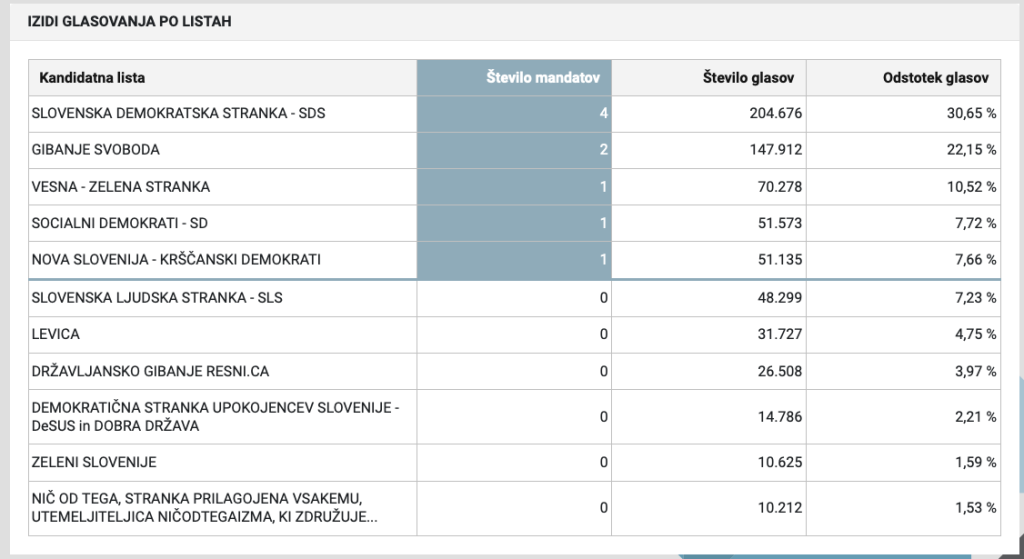Image resolution: width=1024 pixels, height=559 pixels.
Task: Click Resni.ca mandate count 0
Action: pos(603,372)
